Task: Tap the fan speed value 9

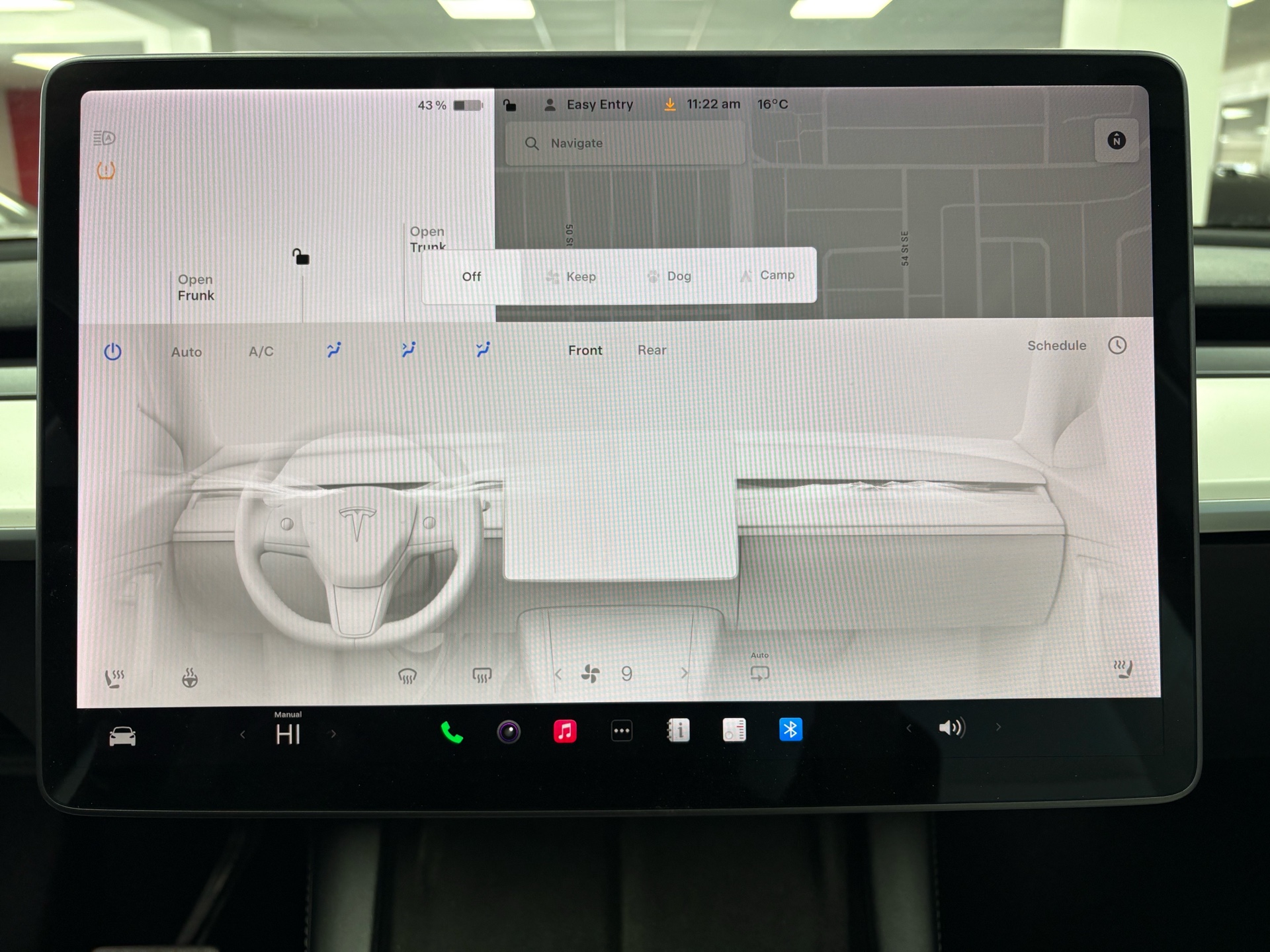Action: [x=626, y=674]
